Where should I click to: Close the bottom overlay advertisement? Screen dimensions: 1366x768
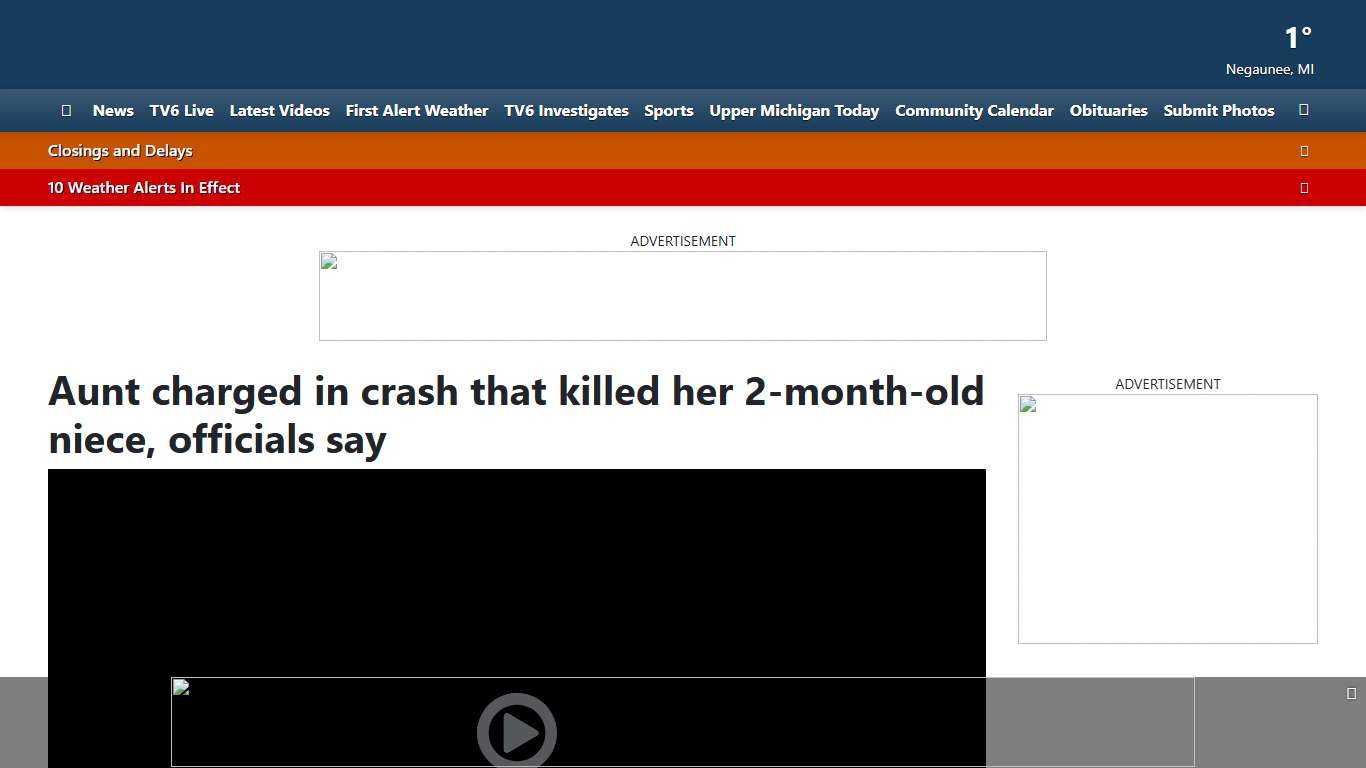(1351, 694)
